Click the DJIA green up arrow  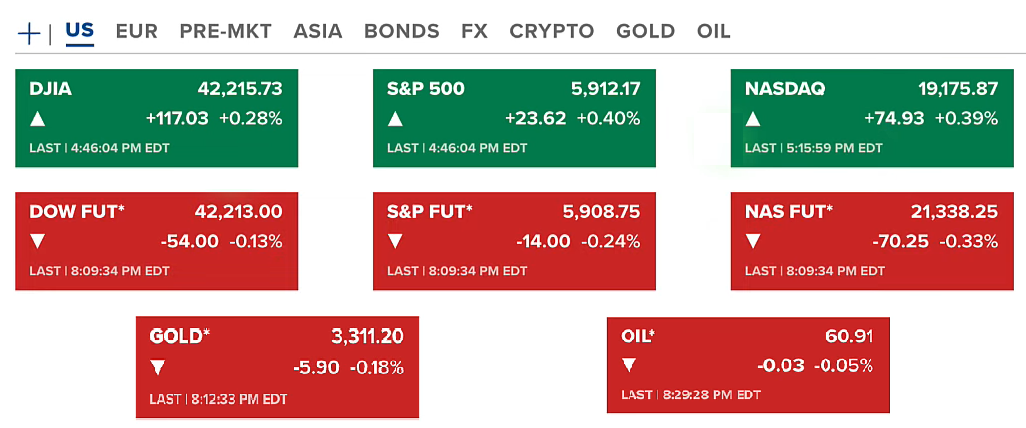point(38,119)
